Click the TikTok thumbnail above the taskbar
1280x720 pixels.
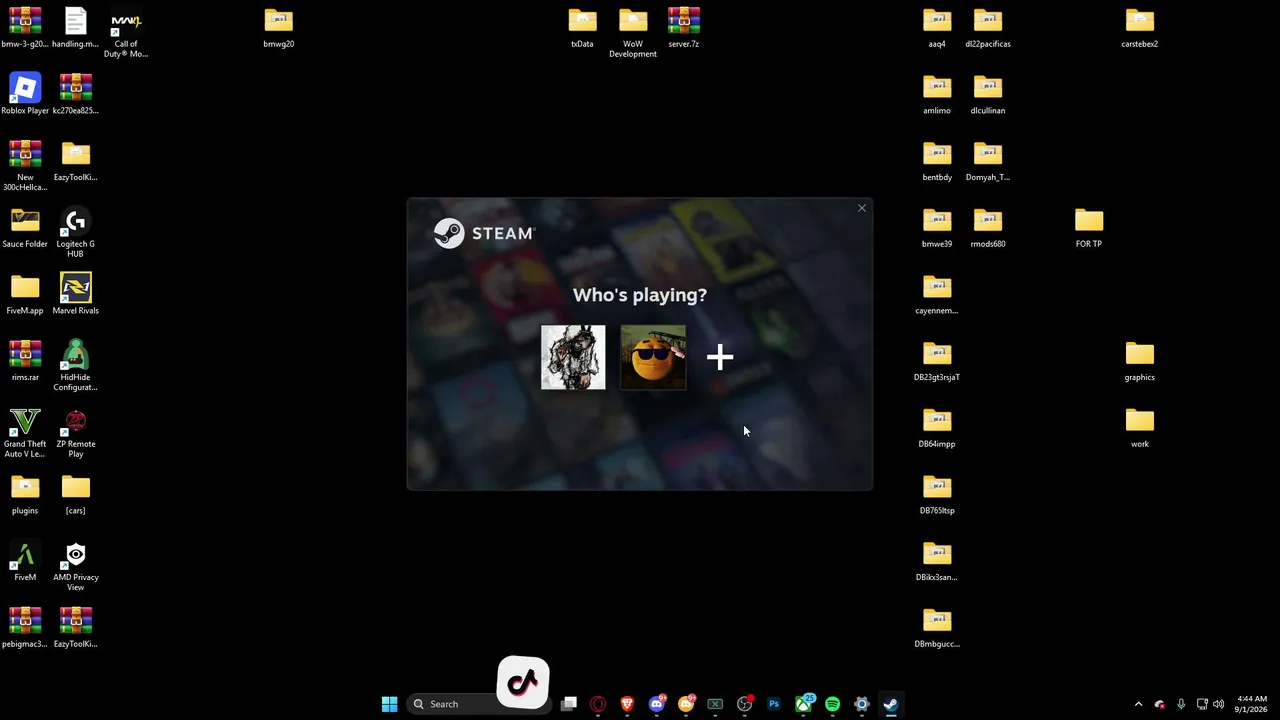point(523,683)
